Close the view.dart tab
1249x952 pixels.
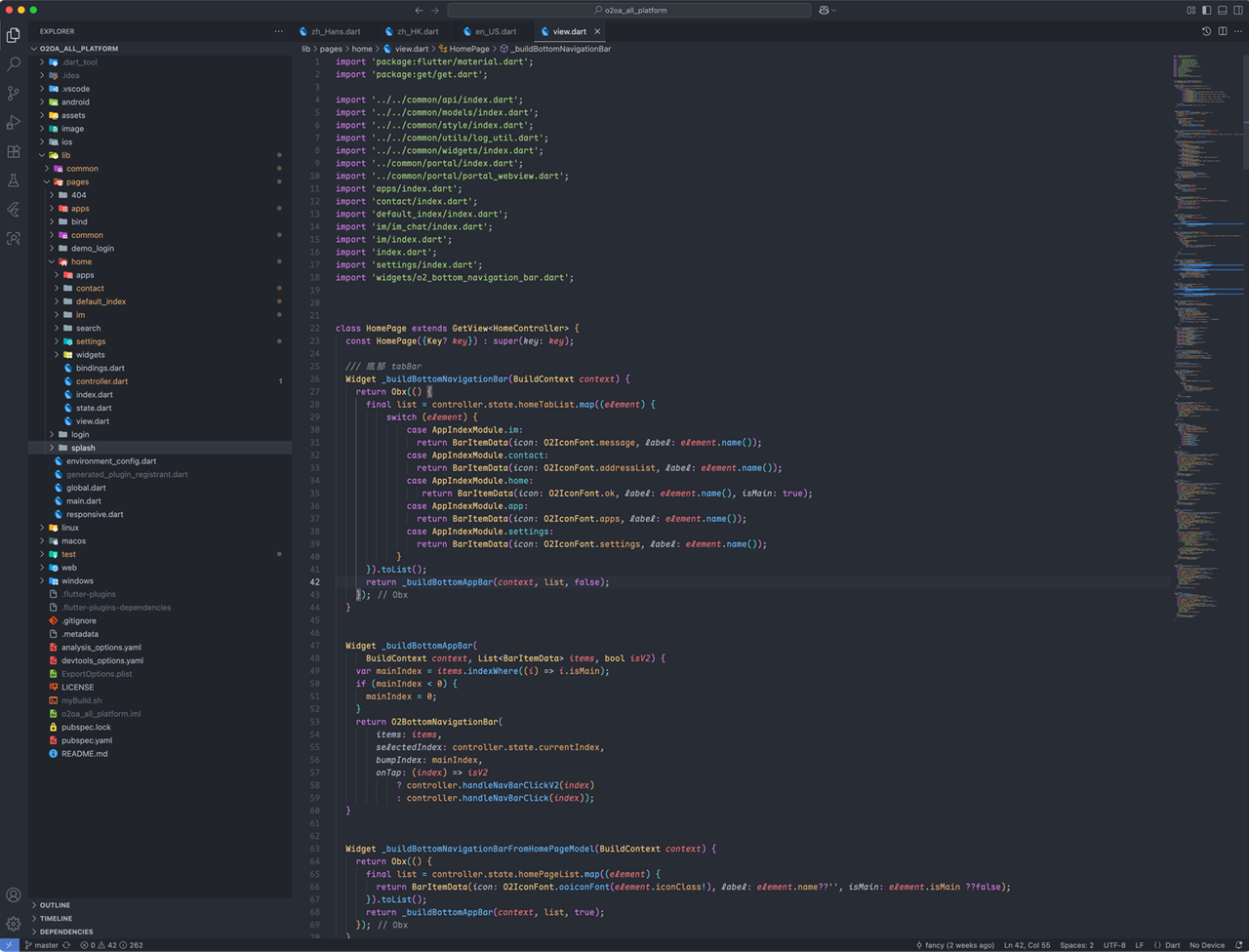(597, 31)
